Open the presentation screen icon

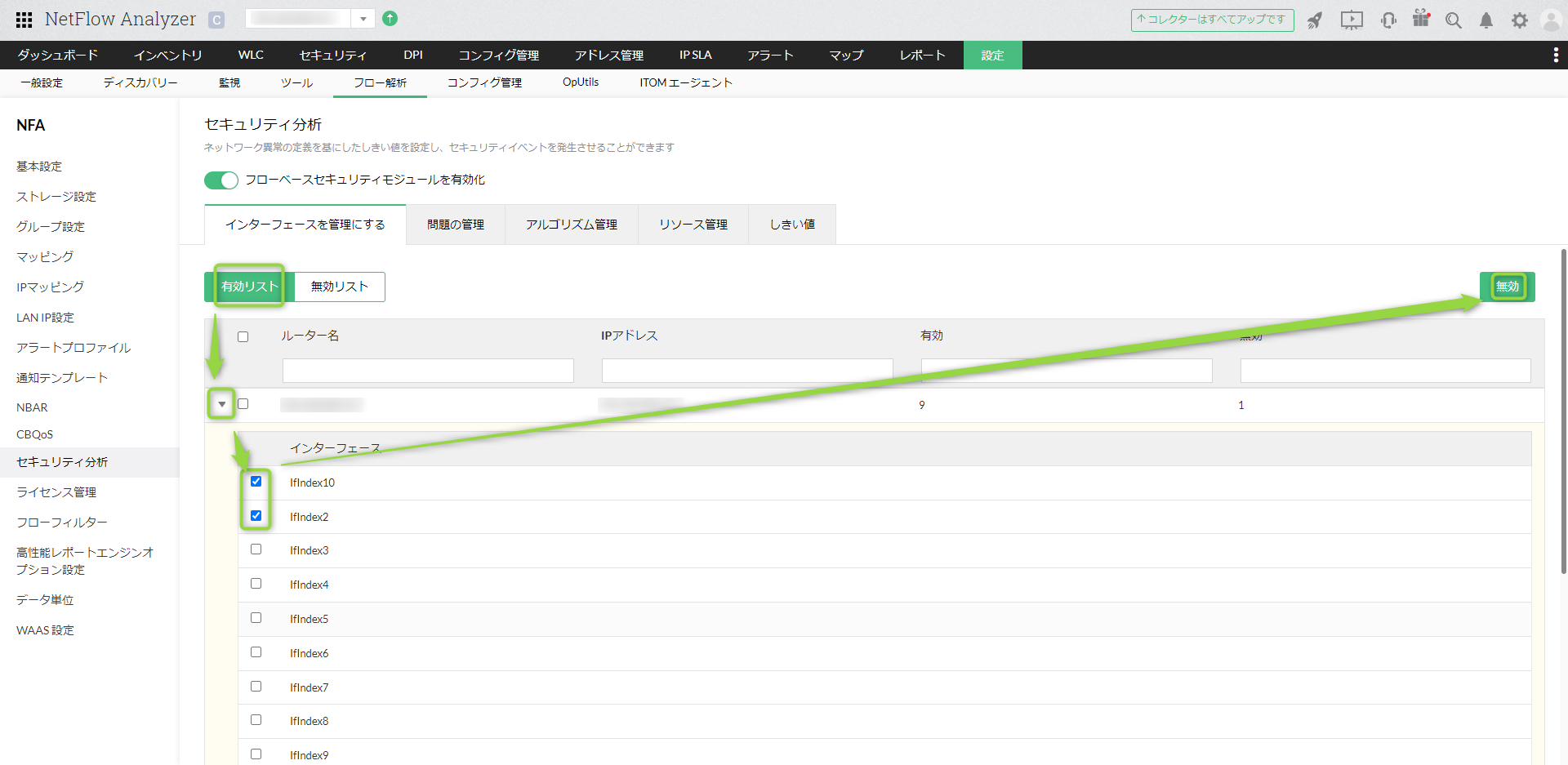[x=1352, y=20]
